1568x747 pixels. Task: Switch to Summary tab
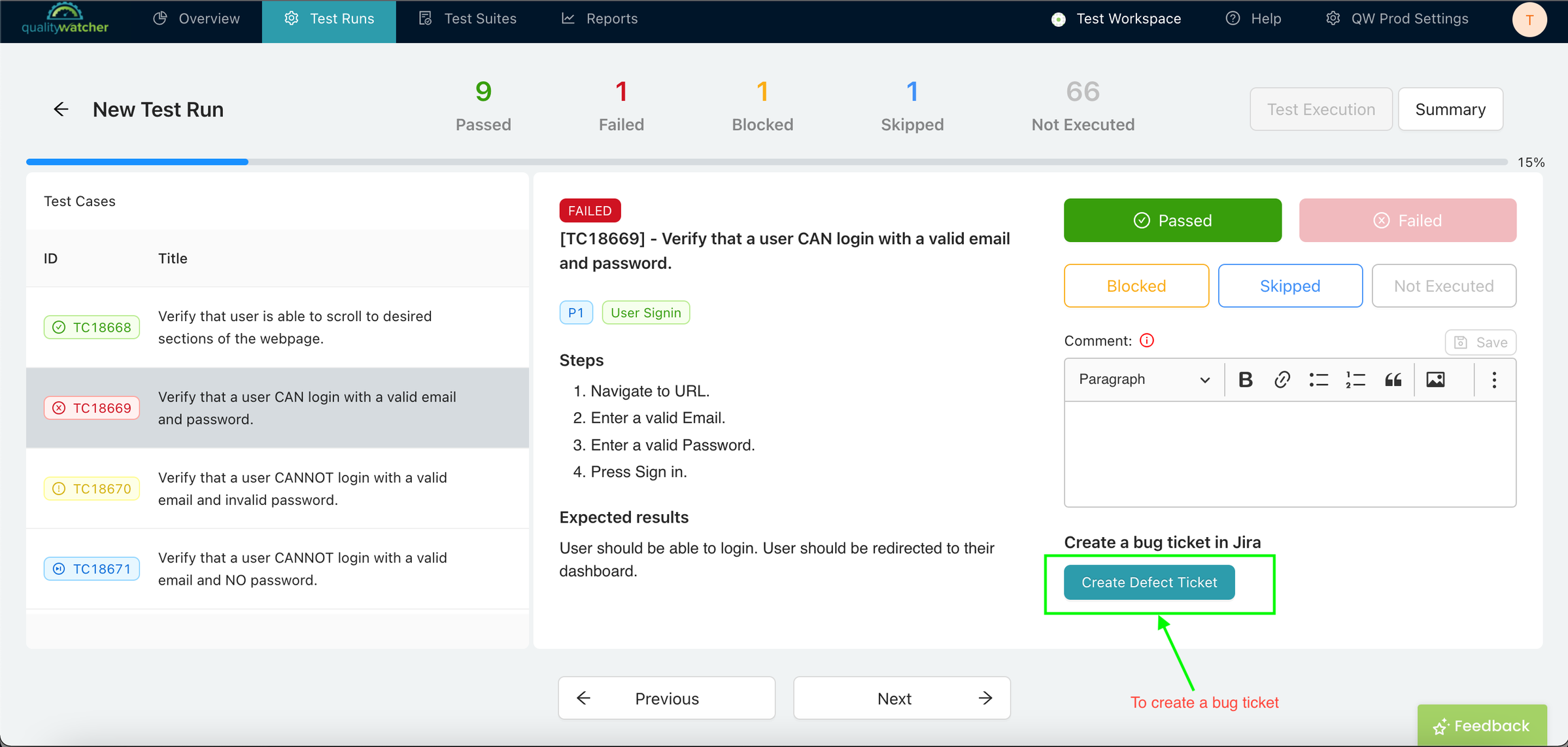1449,108
